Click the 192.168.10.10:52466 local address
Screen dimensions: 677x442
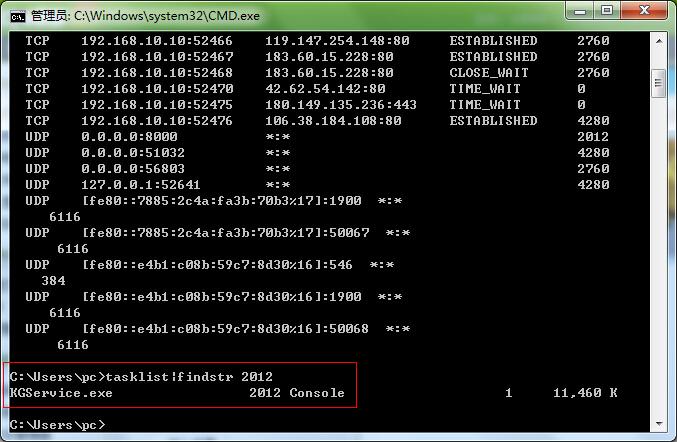pos(157,41)
